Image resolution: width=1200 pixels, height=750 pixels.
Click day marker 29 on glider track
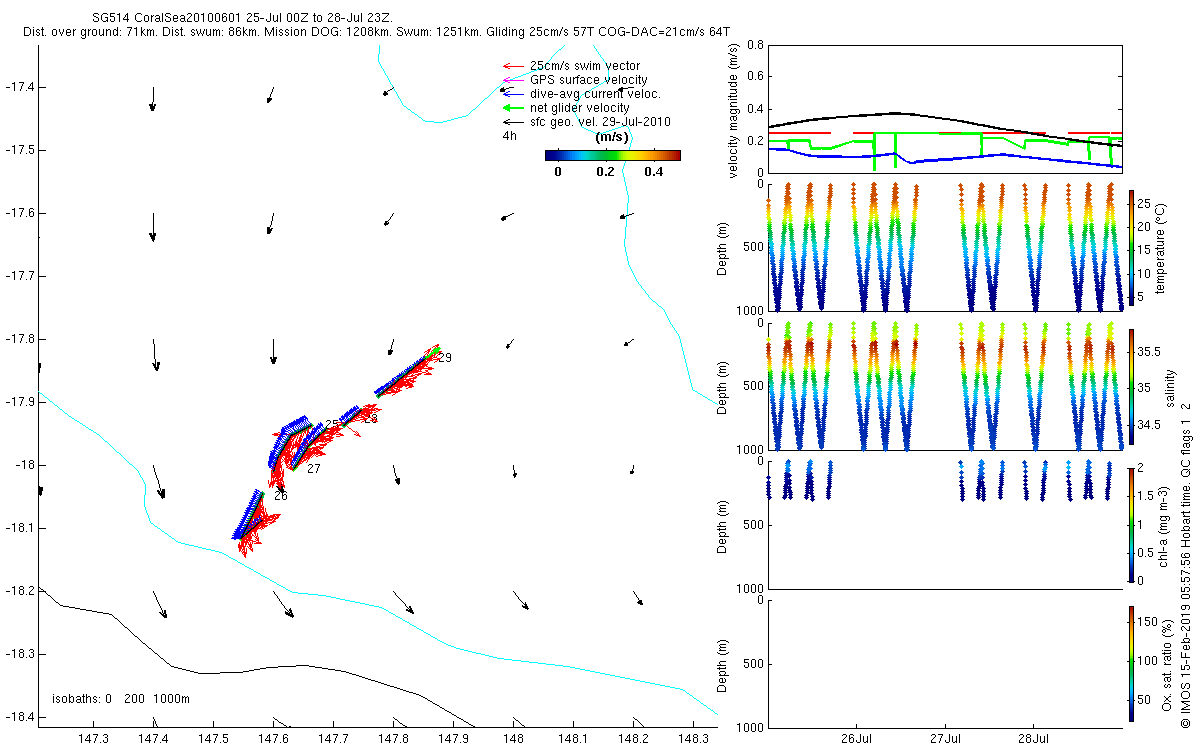coord(445,358)
